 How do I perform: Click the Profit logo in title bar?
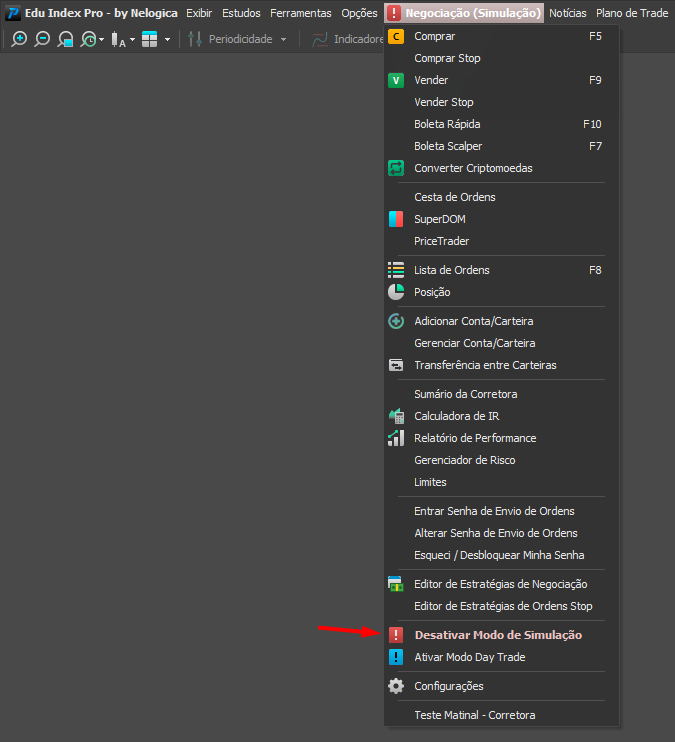tap(13, 13)
